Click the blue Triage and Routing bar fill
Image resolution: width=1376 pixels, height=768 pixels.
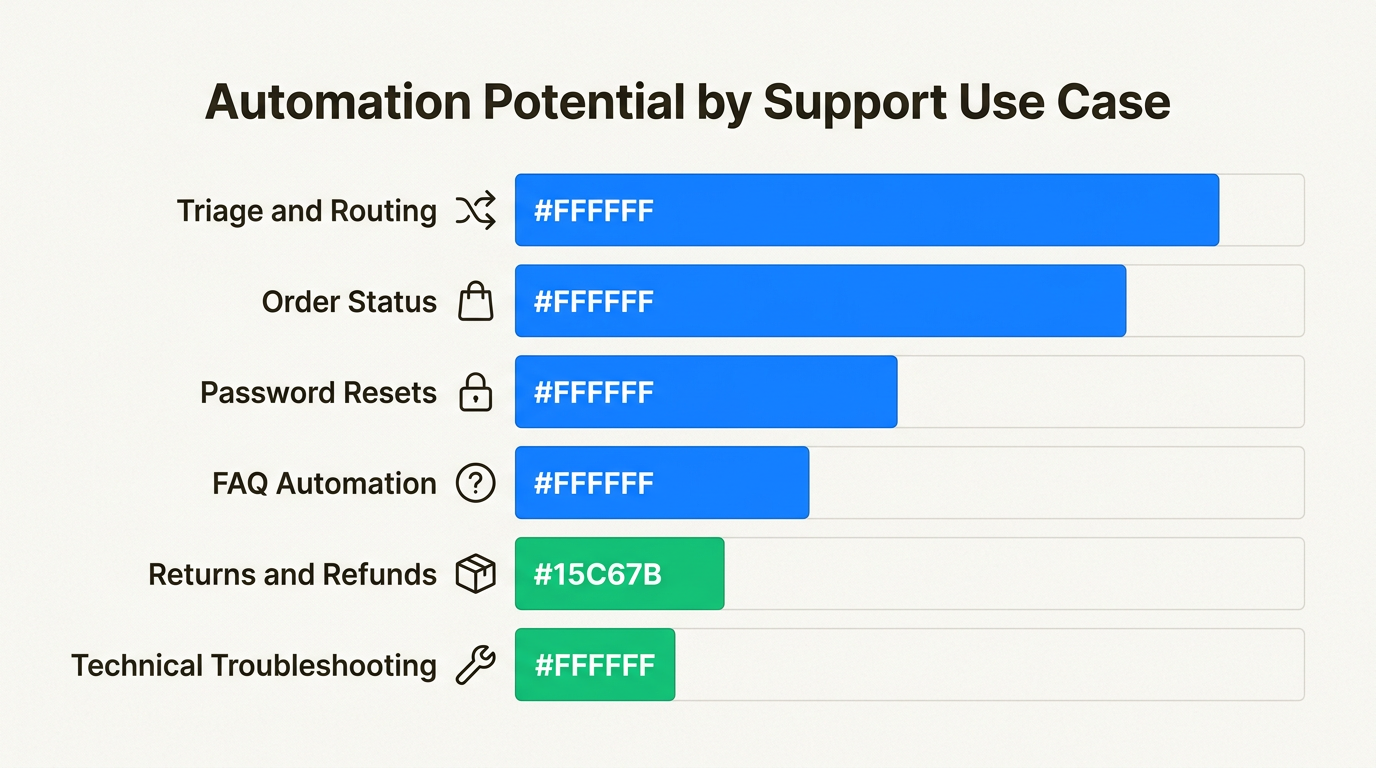pyautogui.click(x=866, y=210)
